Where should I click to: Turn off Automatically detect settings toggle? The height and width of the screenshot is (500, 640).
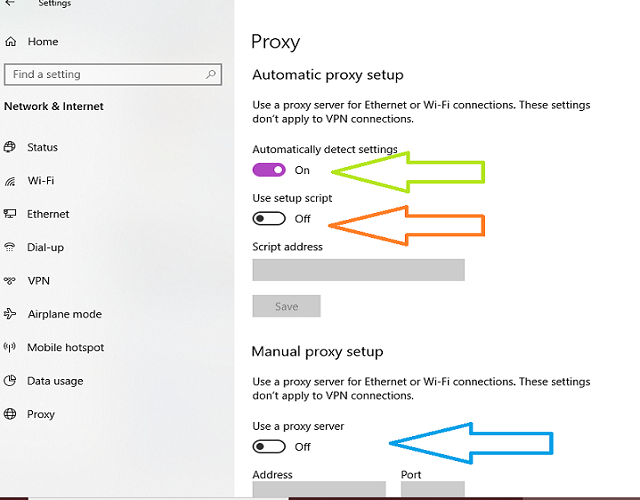click(x=269, y=170)
